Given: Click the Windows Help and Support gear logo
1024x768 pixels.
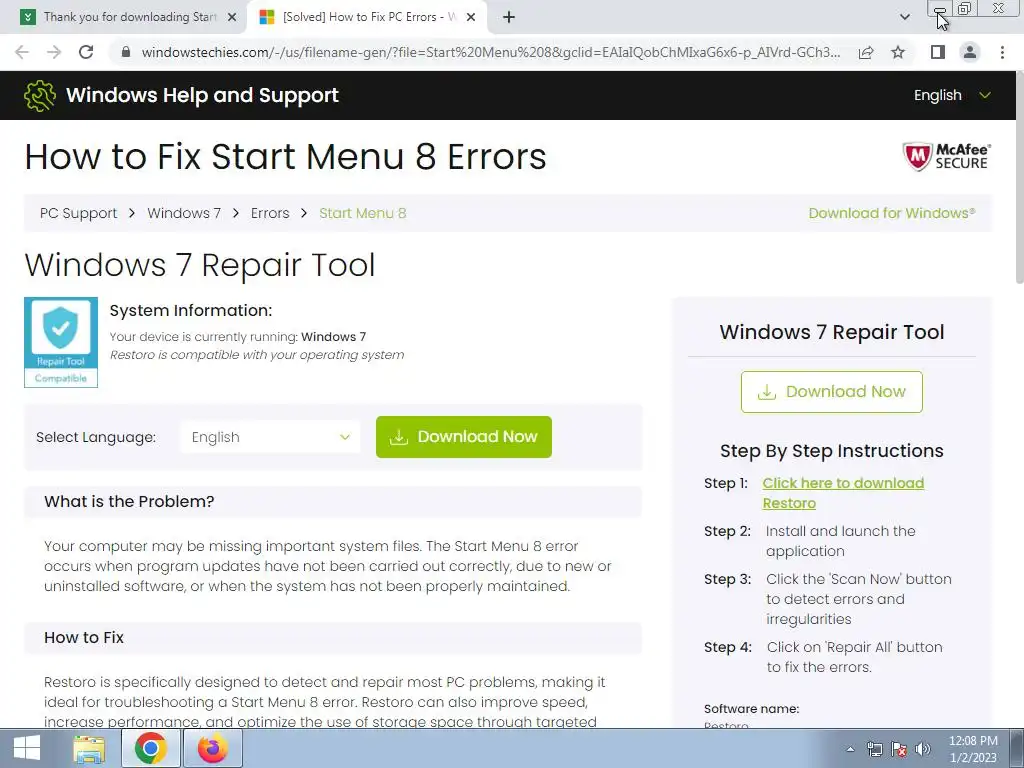Looking at the screenshot, I should [x=40, y=95].
